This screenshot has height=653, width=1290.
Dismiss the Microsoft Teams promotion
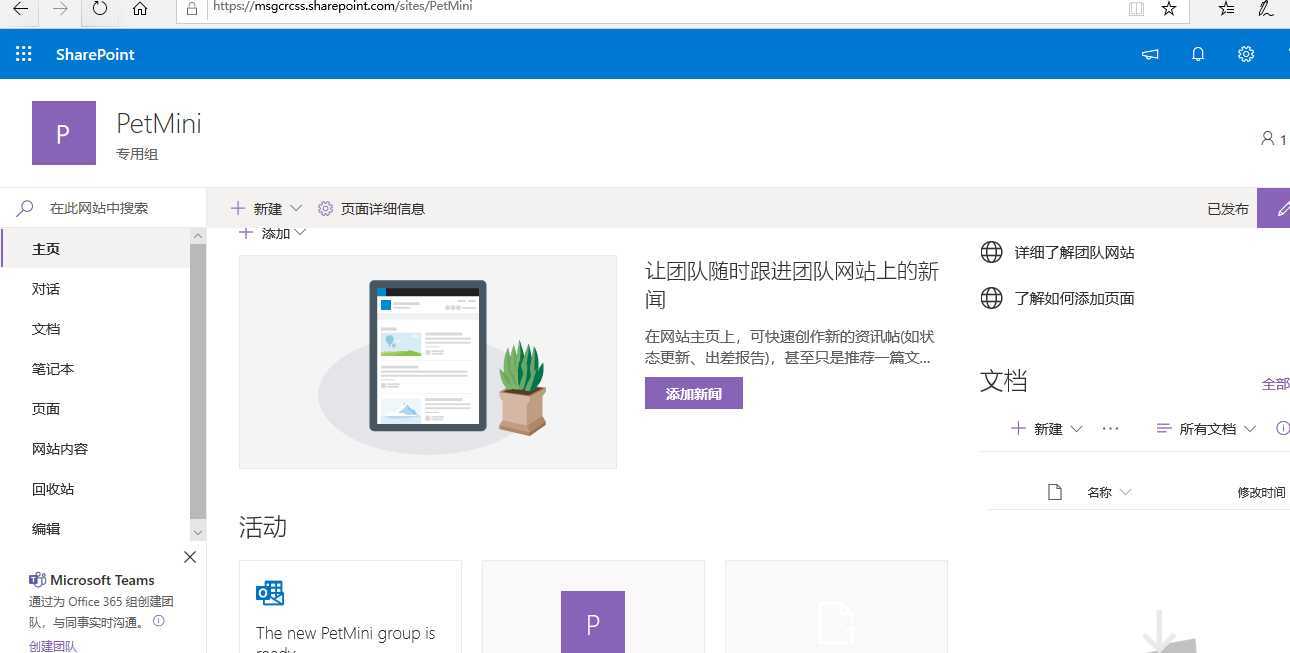point(189,557)
